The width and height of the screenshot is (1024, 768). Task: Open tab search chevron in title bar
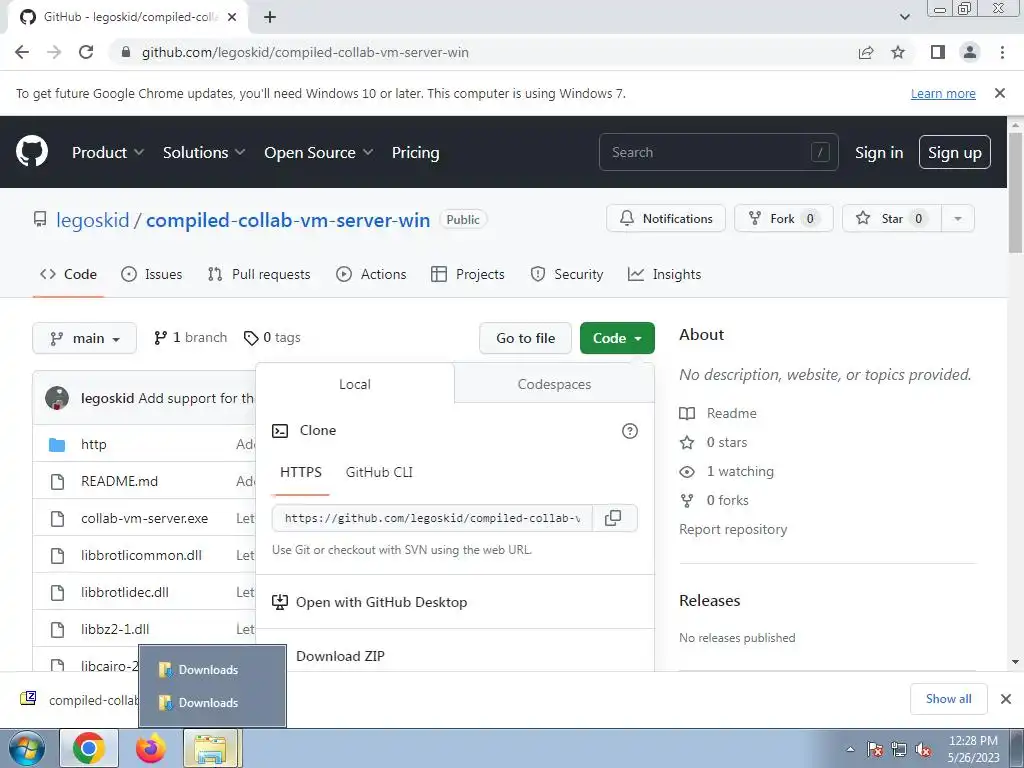[x=905, y=17]
